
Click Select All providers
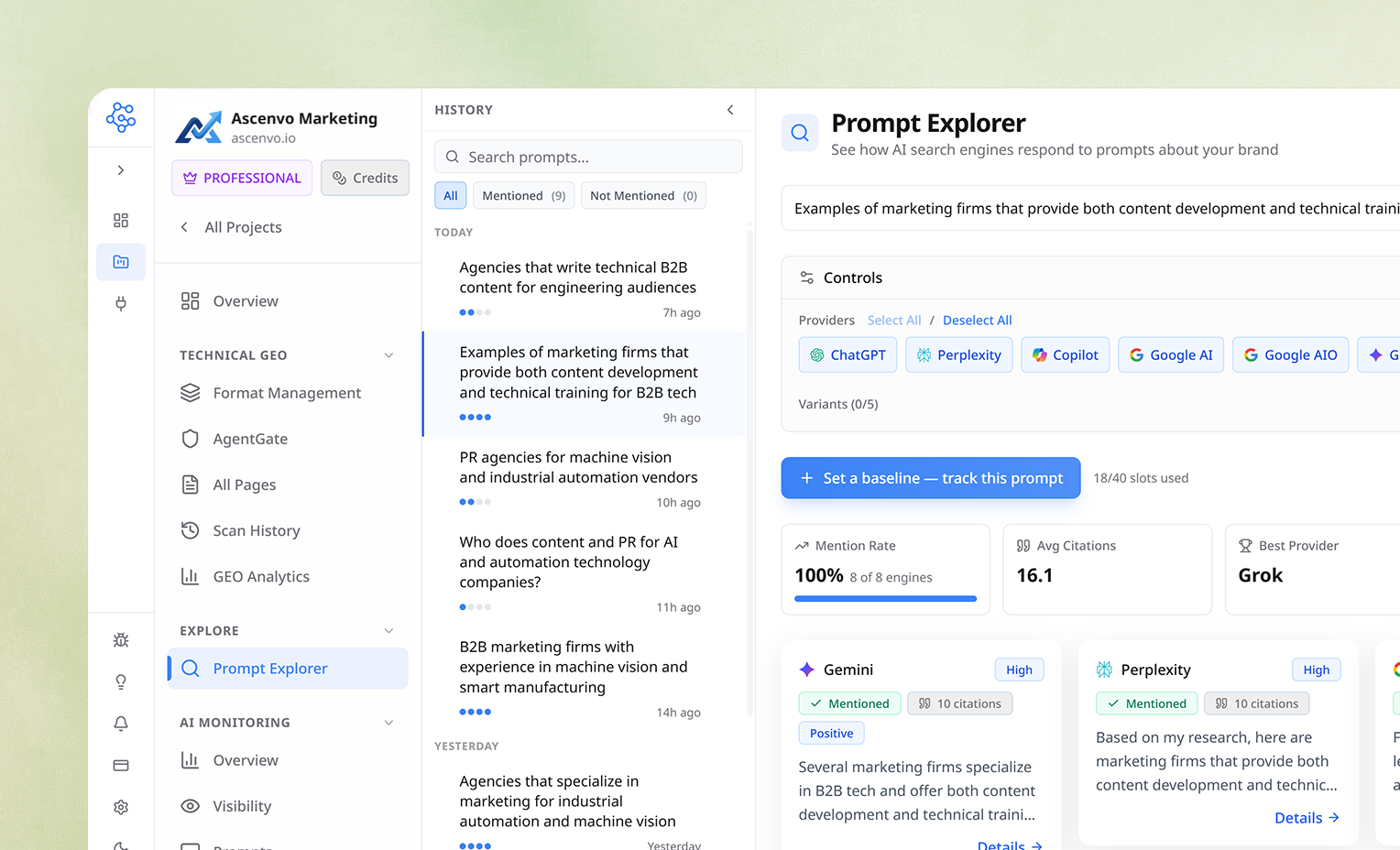[894, 321]
